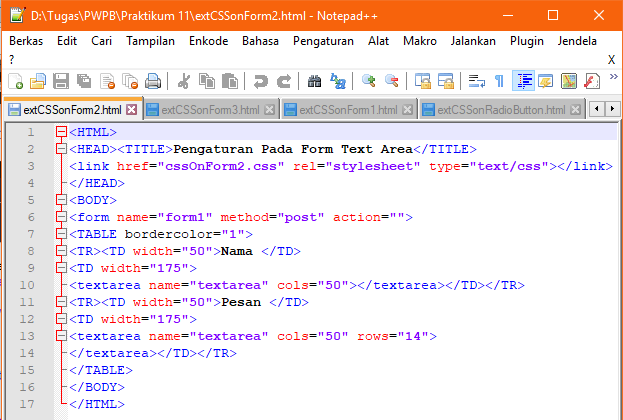Open the Function List icon
Image resolution: width=623 pixels, height=420 pixels.
point(592,81)
